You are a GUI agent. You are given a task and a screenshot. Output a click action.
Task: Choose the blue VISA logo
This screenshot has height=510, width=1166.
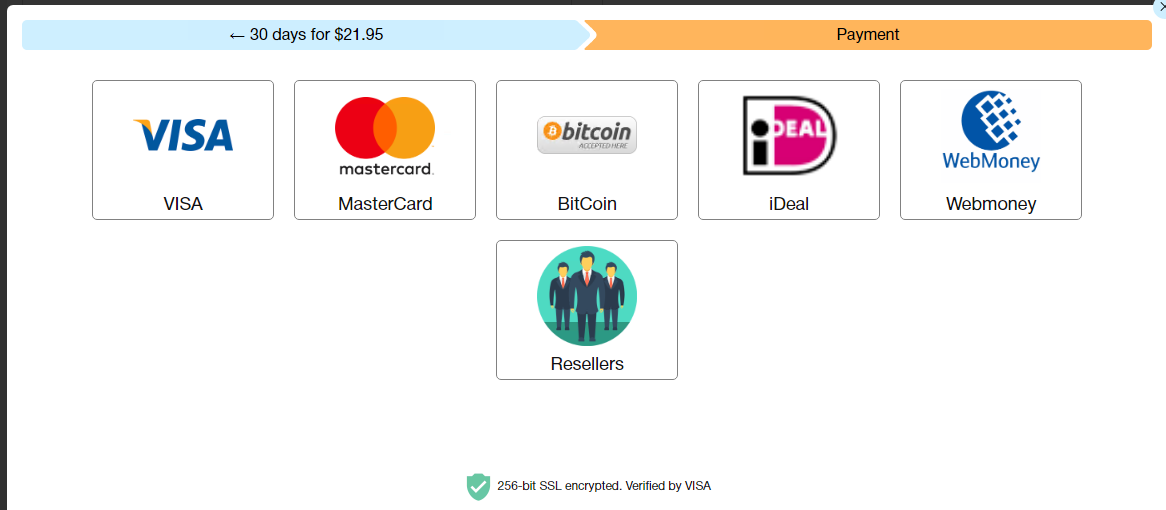click(x=183, y=135)
